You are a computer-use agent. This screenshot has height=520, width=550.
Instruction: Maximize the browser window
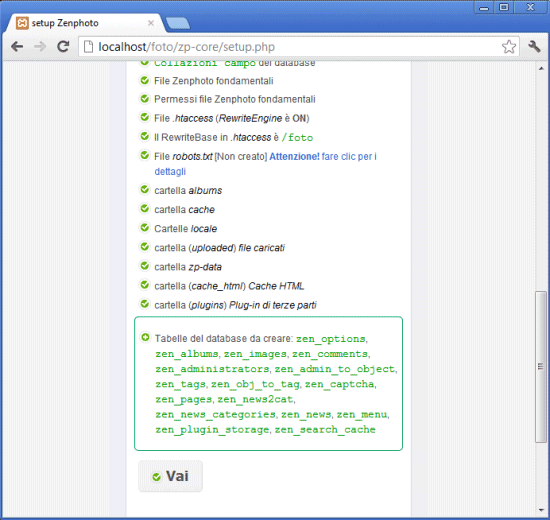(504, 8)
